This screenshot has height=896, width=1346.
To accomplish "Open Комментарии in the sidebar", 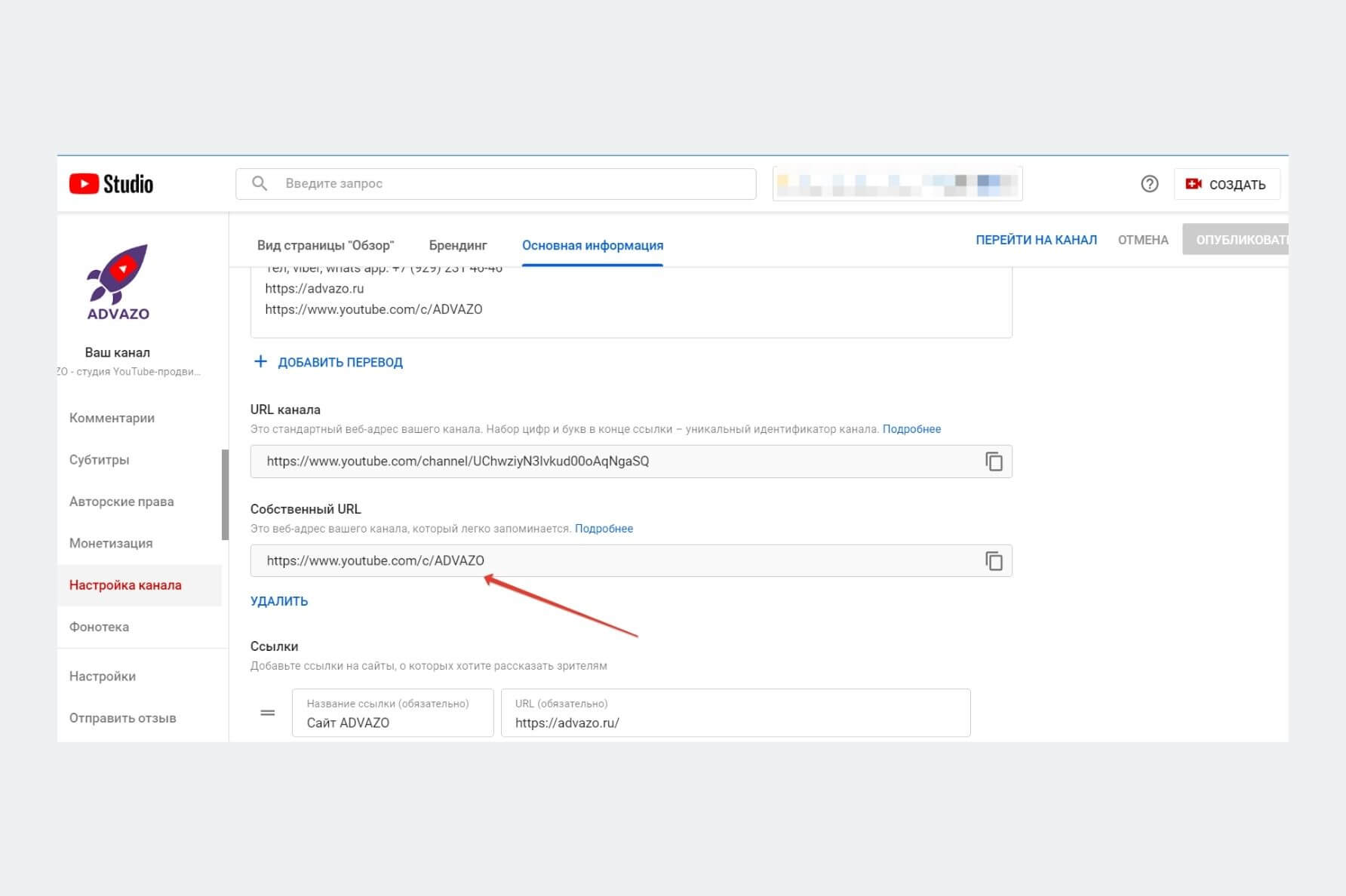I will 112,418.
